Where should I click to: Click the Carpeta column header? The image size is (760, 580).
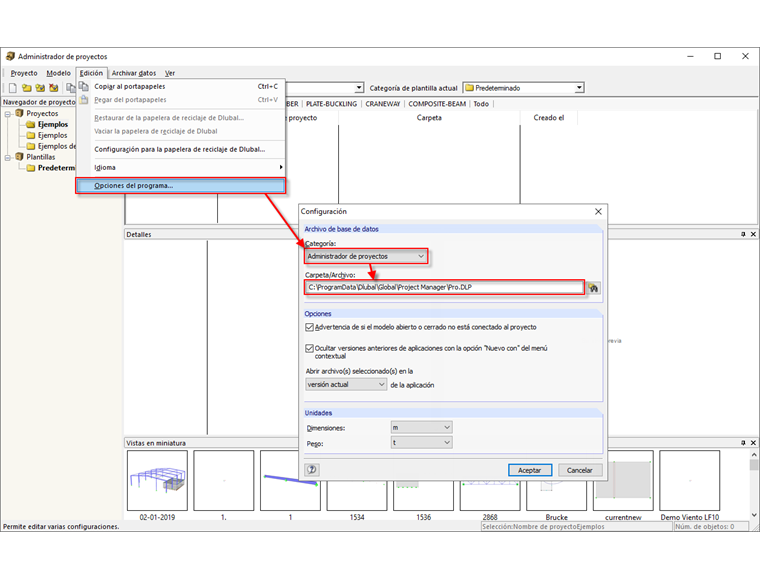pos(429,118)
